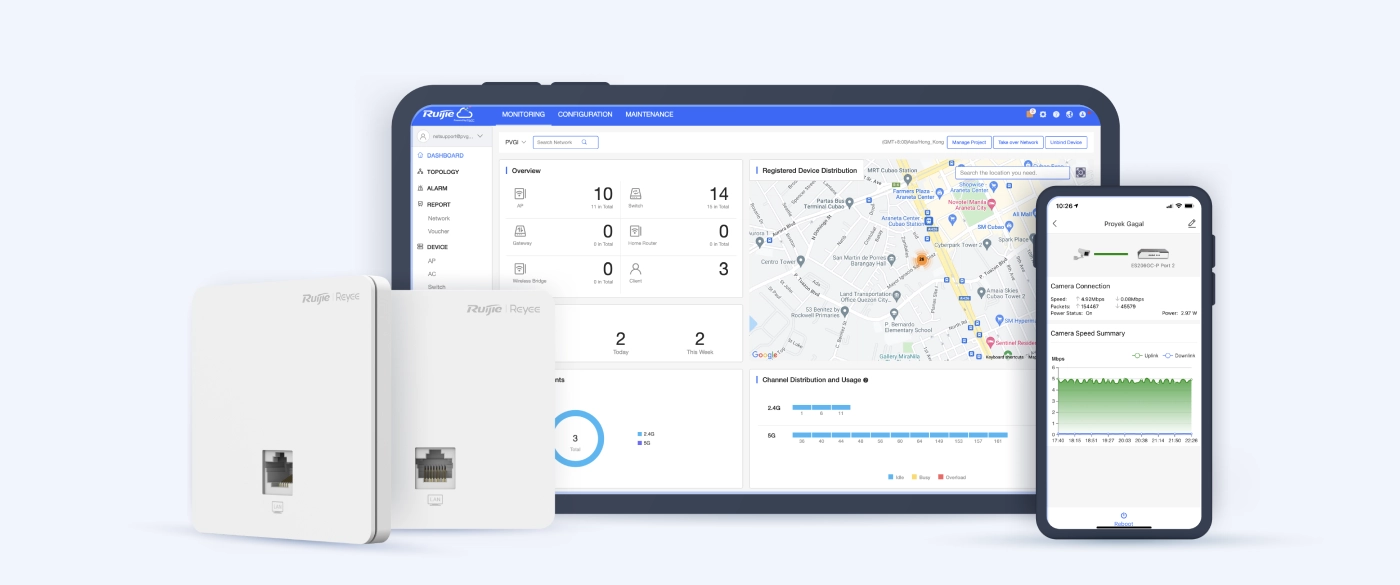The image size is (1400, 585).
Task: Tap the switch device icon in phone app
Action: tap(1153, 253)
